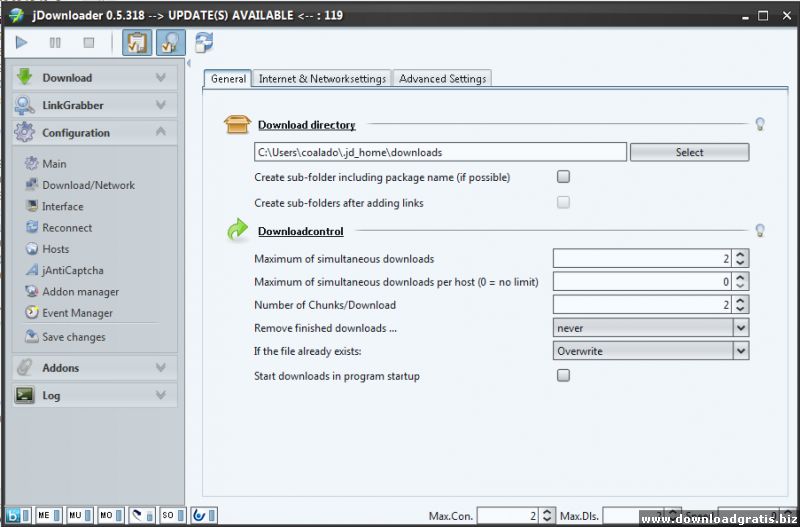This screenshot has height=527, width=800.
Task: Pause downloads with the toolbar pause button
Action: pos(55,42)
